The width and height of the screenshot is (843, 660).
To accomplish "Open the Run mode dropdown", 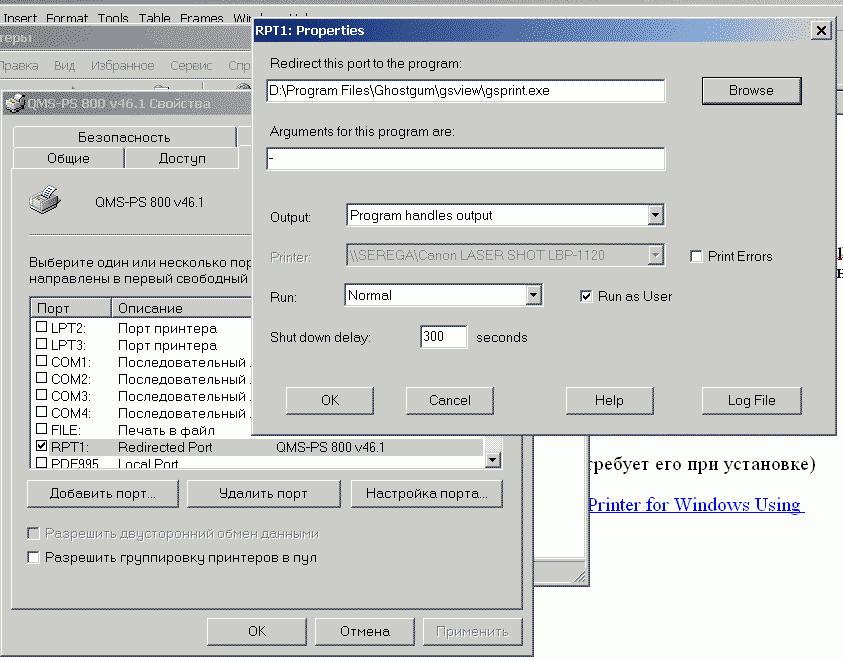I will click(533, 295).
